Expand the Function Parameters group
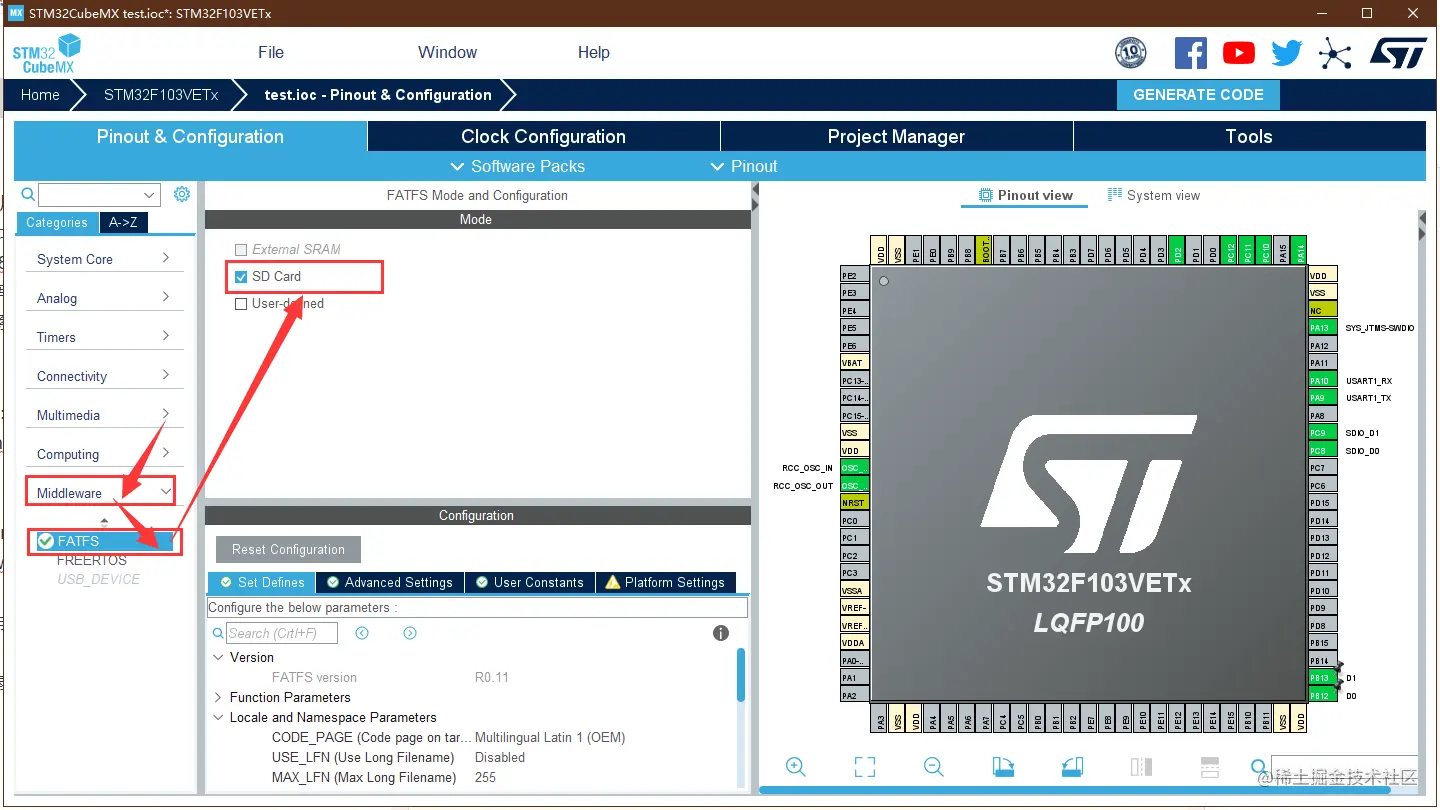The height and width of the screenshot is (810, 1440). (219, 697)
